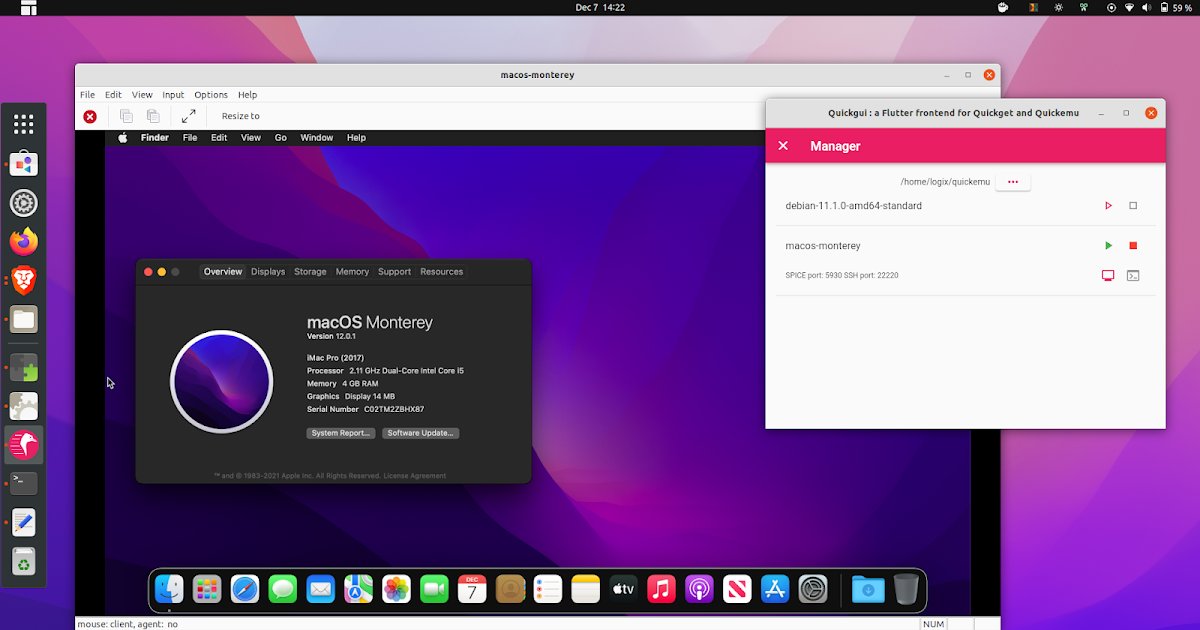1200x630 pixels.
Task: Open the Input menu in the macos-monterey window
Action: tap(173, 95)
